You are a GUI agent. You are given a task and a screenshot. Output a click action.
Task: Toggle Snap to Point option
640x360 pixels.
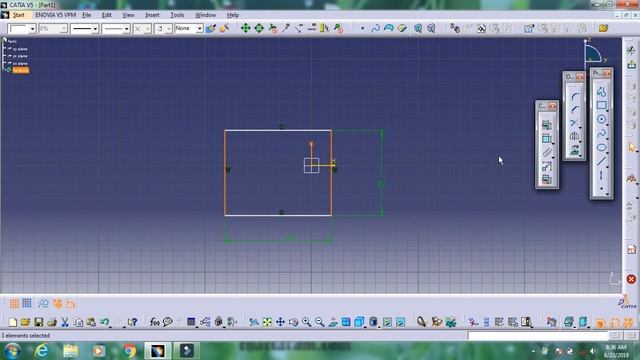pyautogui.click(x=27, y=303)
